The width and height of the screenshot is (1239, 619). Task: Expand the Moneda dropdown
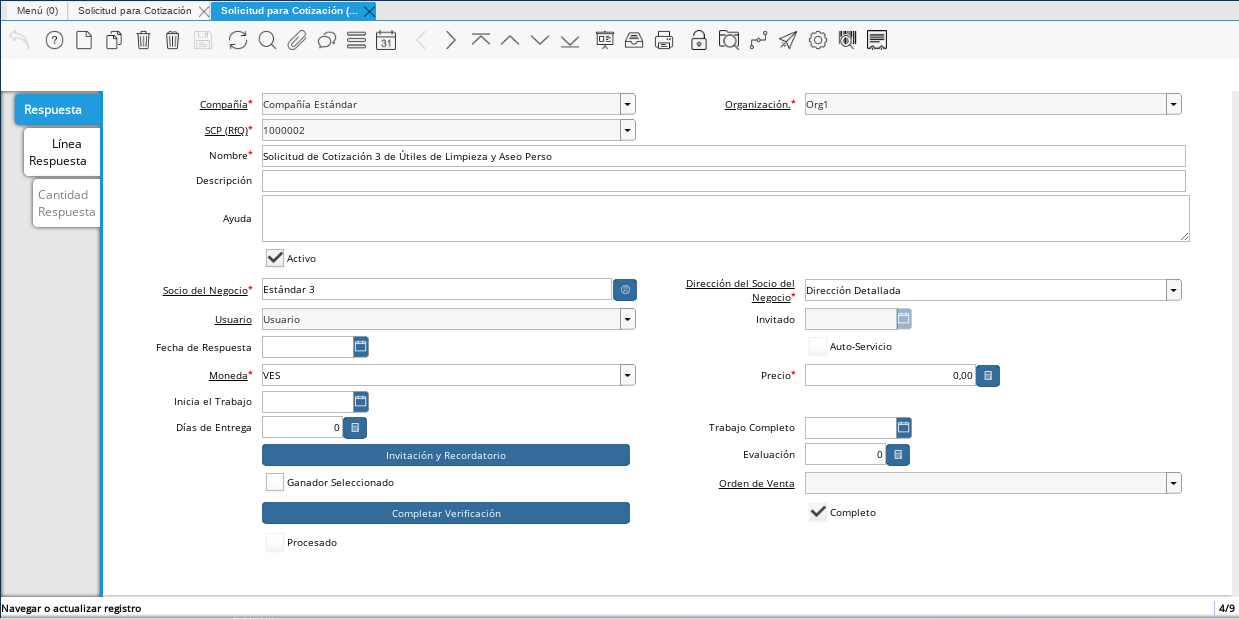(x=627, y=375)
